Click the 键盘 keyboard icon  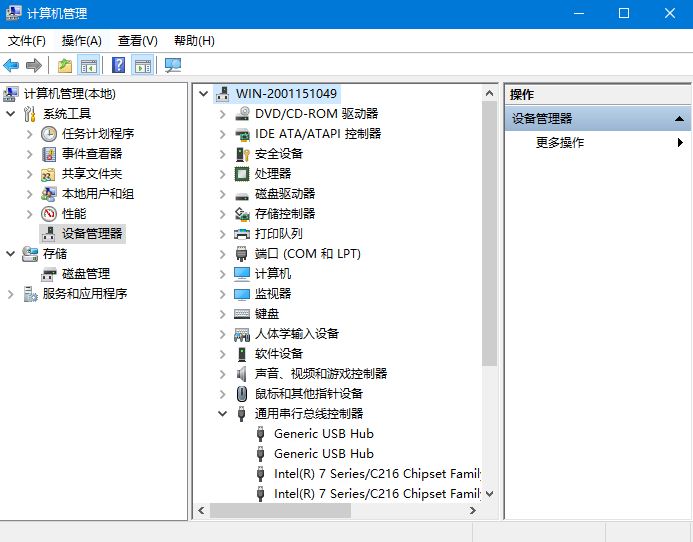tap(242, 314)
